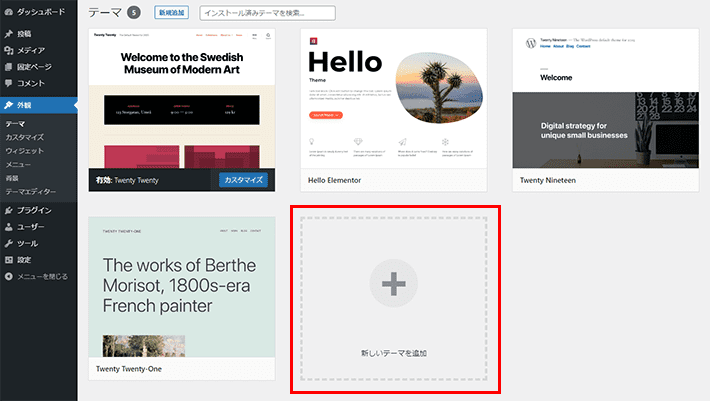Click the カスタマイズ button on Twenty Twenty
The height and width of the screenshot is (401, 710).
(244, 180)
